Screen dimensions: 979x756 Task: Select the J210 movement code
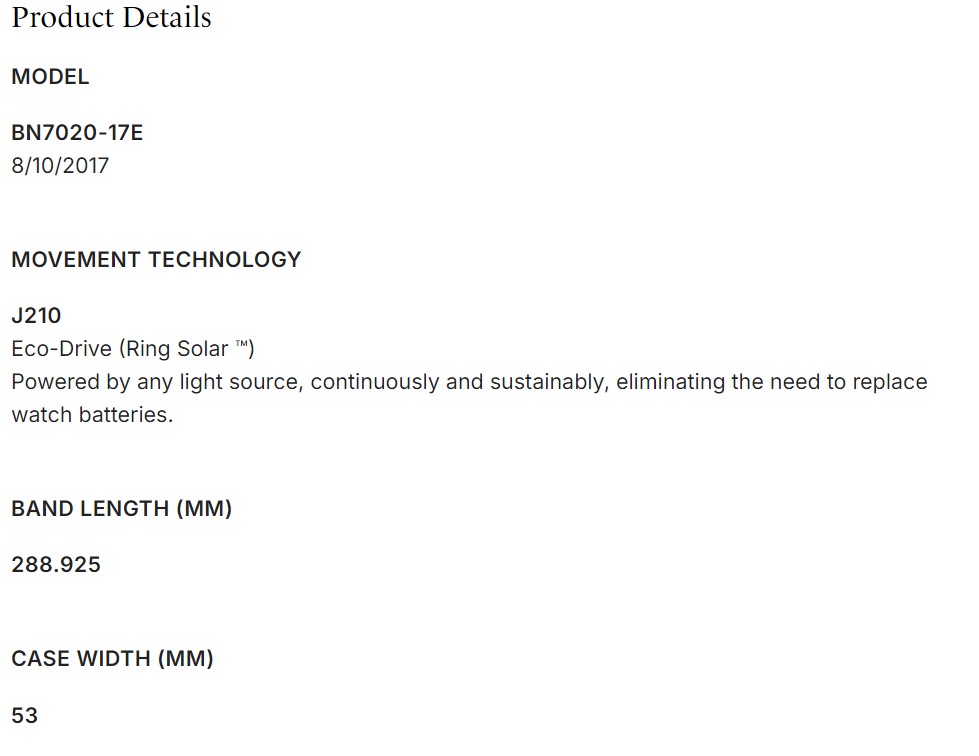(x=36, y=316)
